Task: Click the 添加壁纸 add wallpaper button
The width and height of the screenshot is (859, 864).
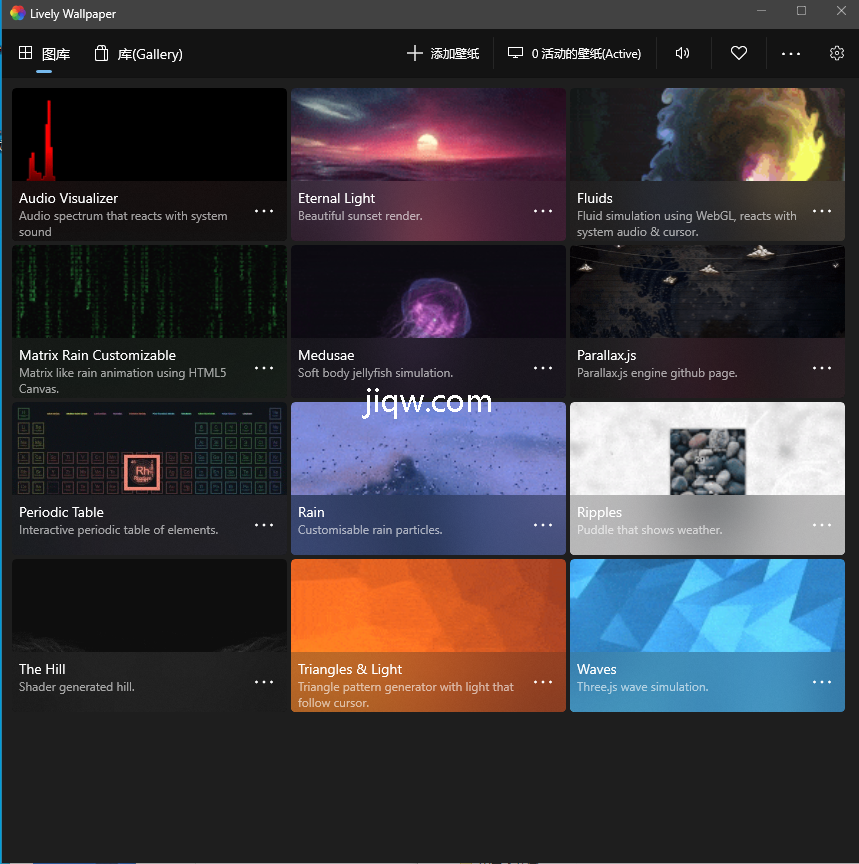Action: pos(443,53)
